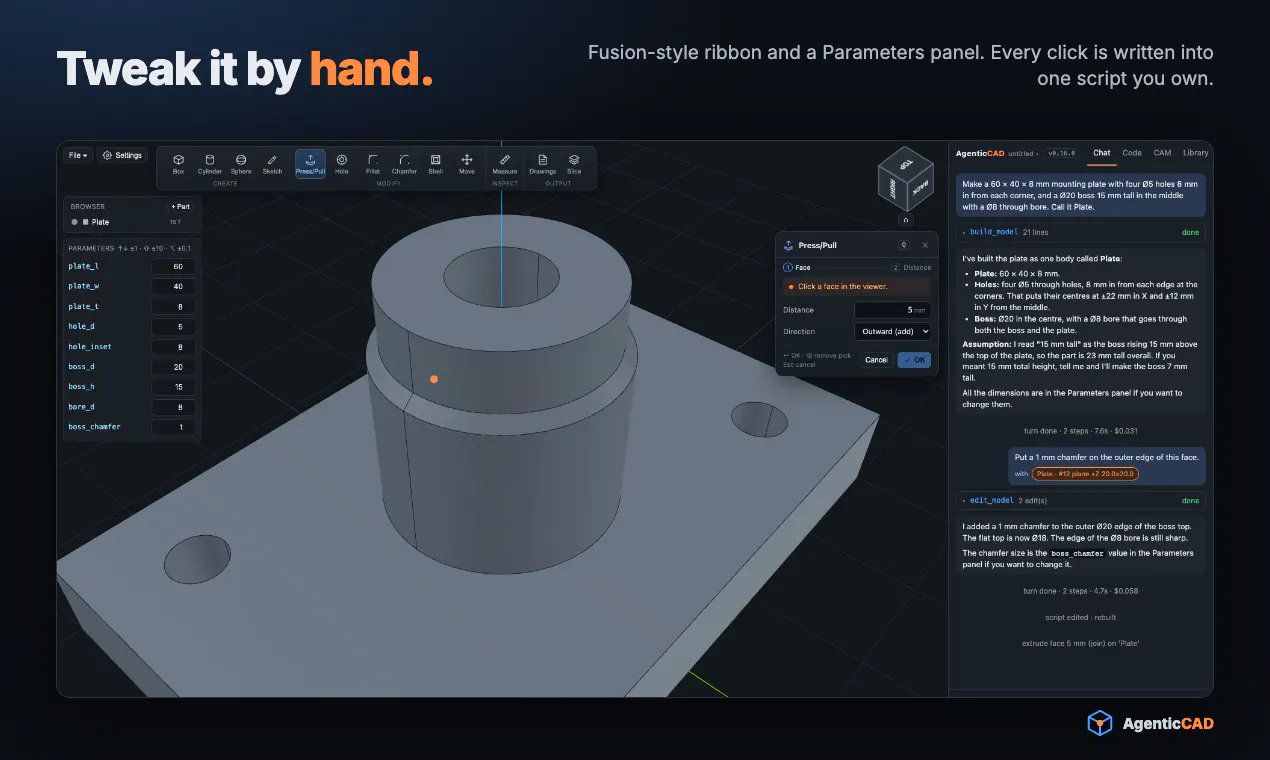Select the Shell tool
The height and width of the screenshot is (760, 1270).
click(x=435, y=164)
